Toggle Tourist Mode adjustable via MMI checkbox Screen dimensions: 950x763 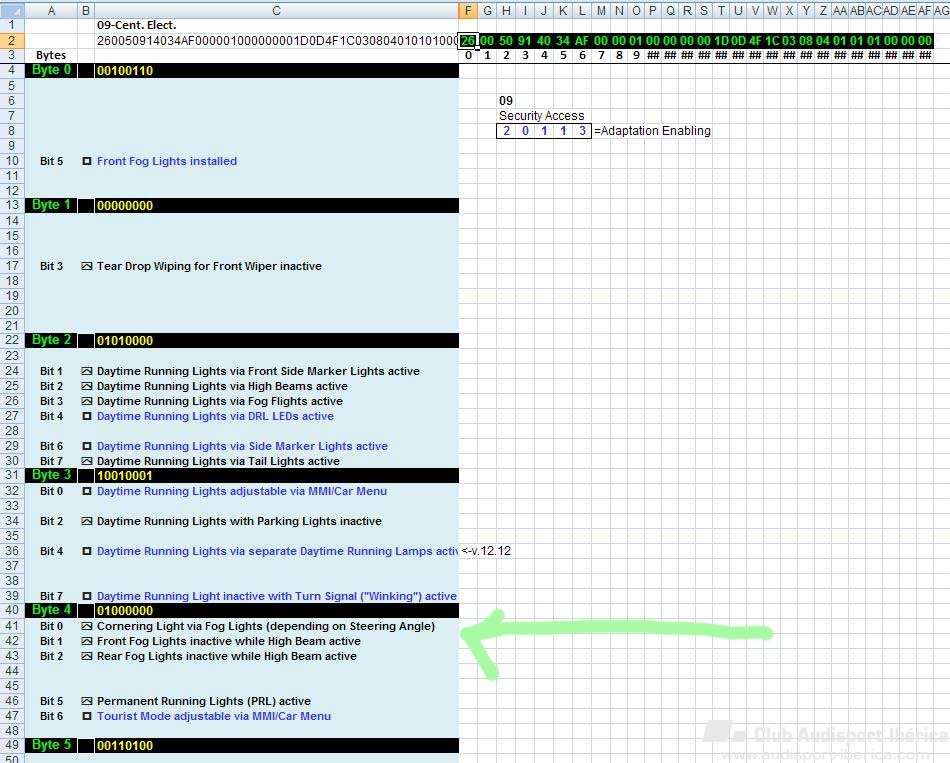pos(87,716)
